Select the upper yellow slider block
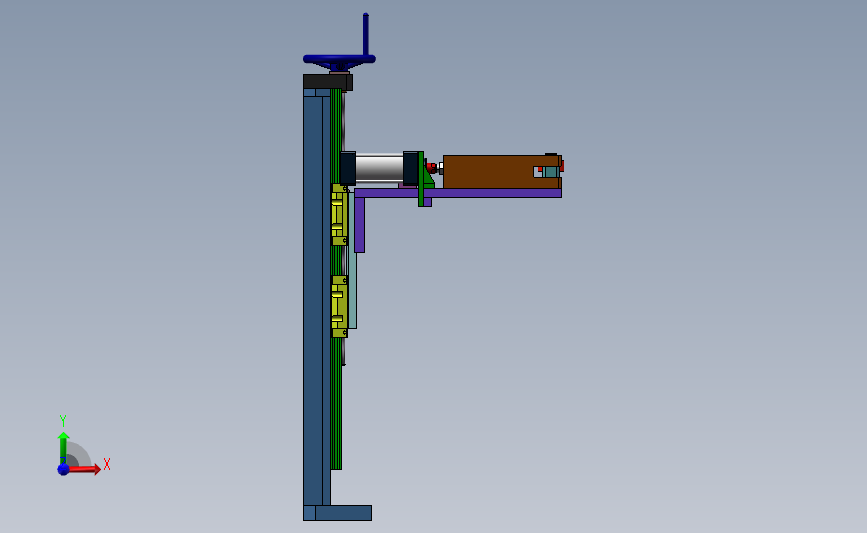 tap(339, 215)
